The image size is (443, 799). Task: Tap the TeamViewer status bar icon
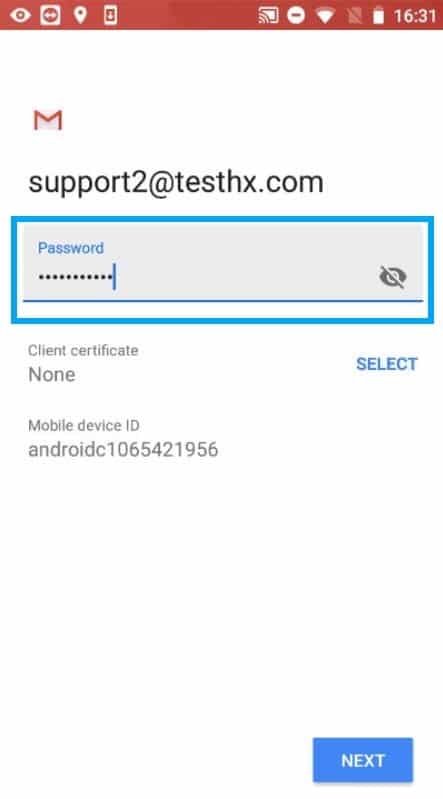click(50, 15)
